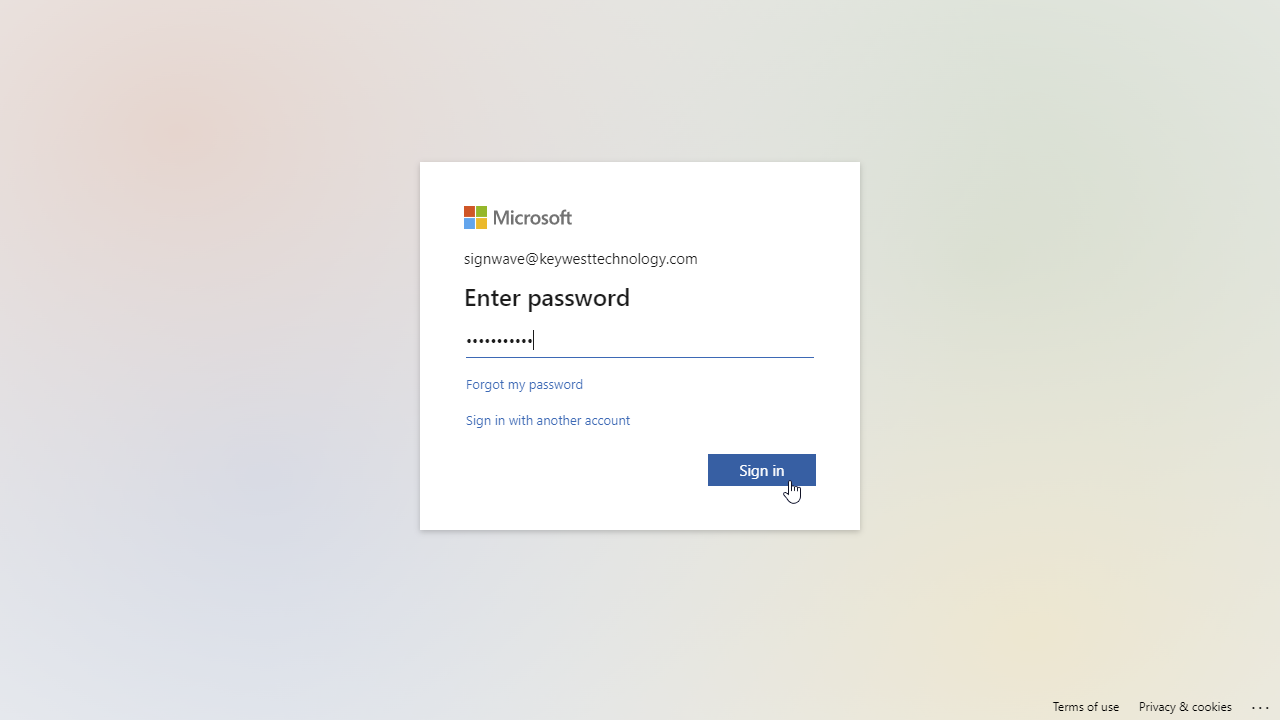Click the red square of Microsoft logo
Screen dimensions: 1280x720
(x=469, y=211)
